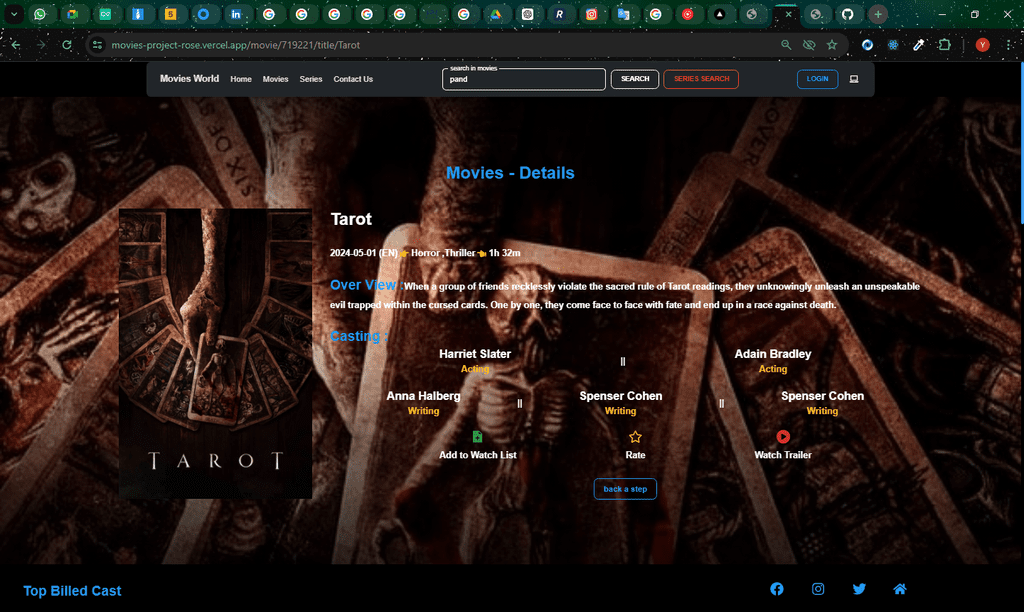The height and width of the screenshot is (612, 1024).
Task: Select cast member Adain Bradley
Action: pos(773,354)
